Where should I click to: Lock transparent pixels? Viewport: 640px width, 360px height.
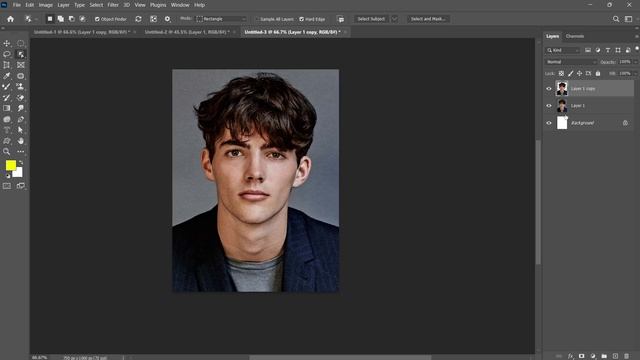(x=561, y=73)
